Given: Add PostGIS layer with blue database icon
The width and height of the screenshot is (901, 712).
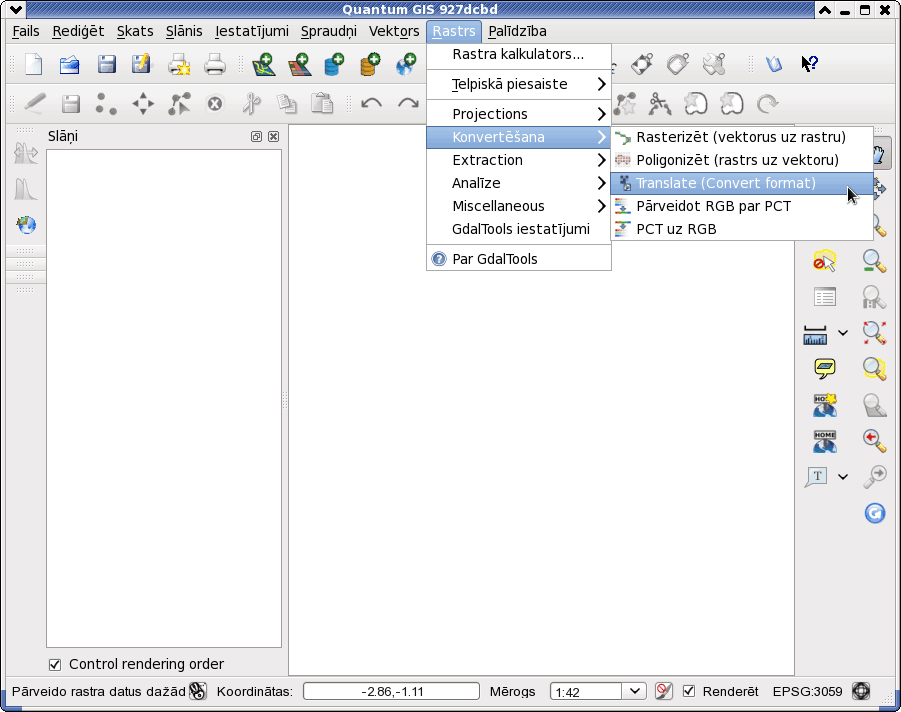Looking at the screenshot, I should [334, 64].
